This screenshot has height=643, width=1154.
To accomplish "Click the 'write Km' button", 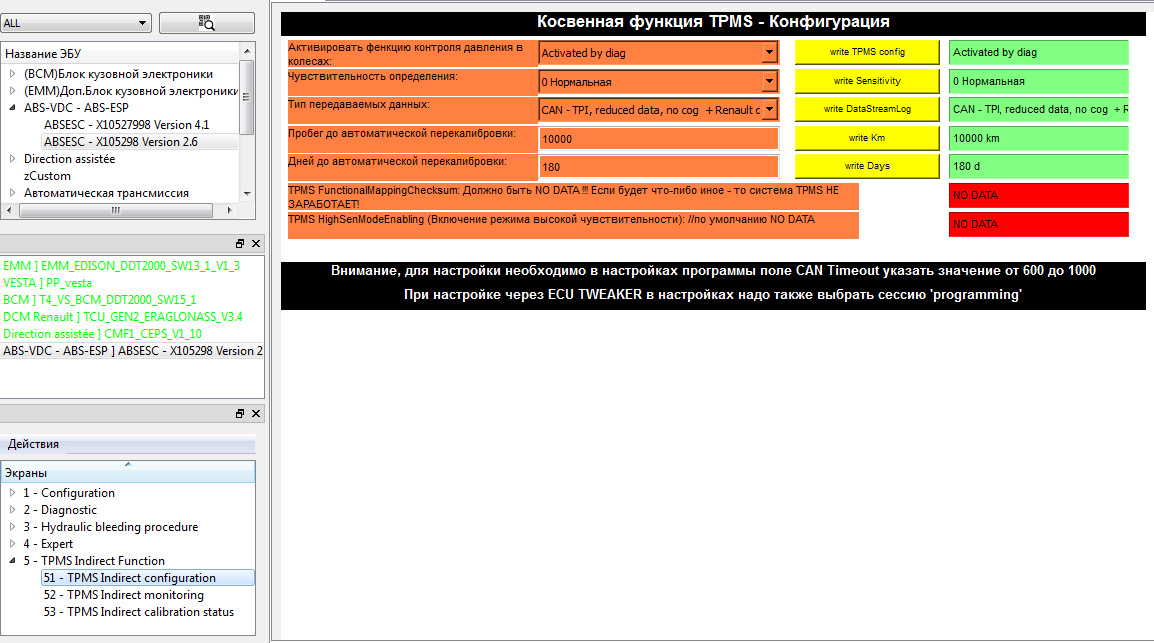I will (x=867, y=138).
